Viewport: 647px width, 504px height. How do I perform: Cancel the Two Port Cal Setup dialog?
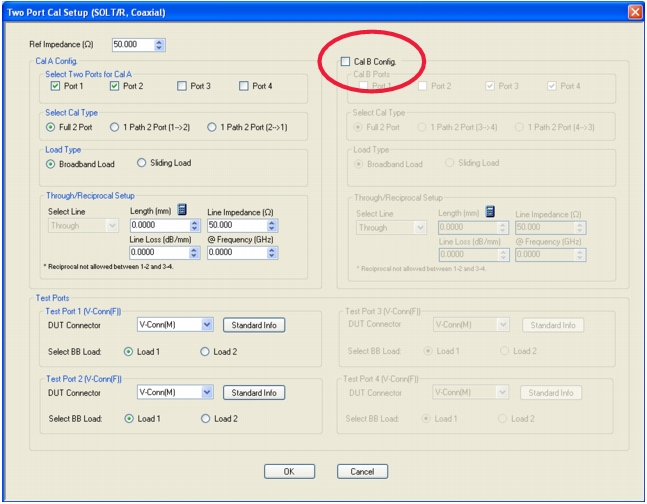(362, 471)
